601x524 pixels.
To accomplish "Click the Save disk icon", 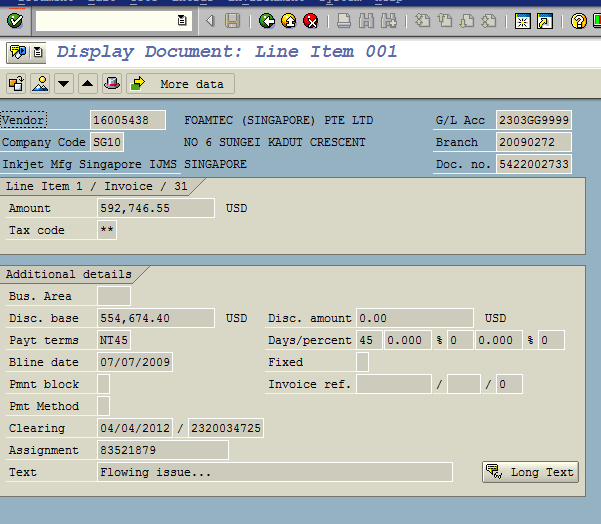I will click(x=232, y=20).
